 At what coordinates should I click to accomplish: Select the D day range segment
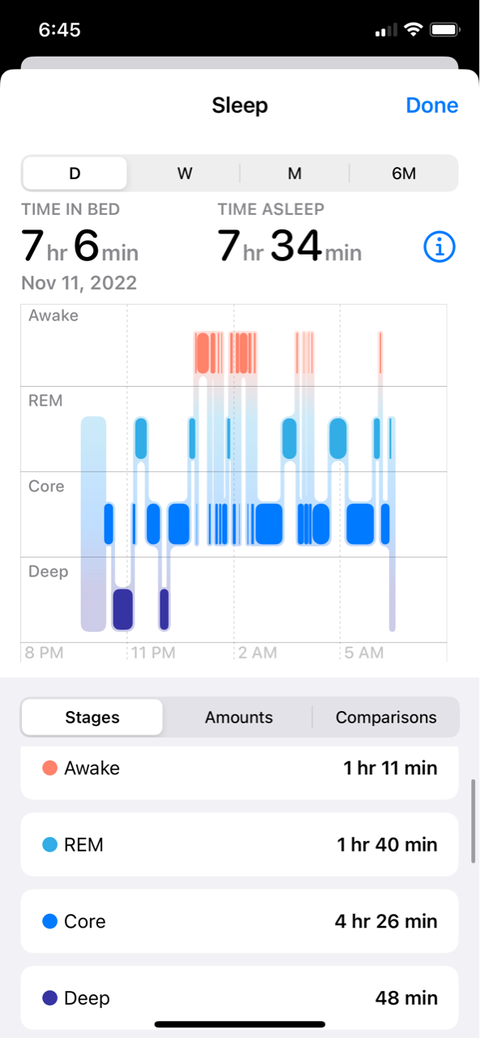point(75,173)
